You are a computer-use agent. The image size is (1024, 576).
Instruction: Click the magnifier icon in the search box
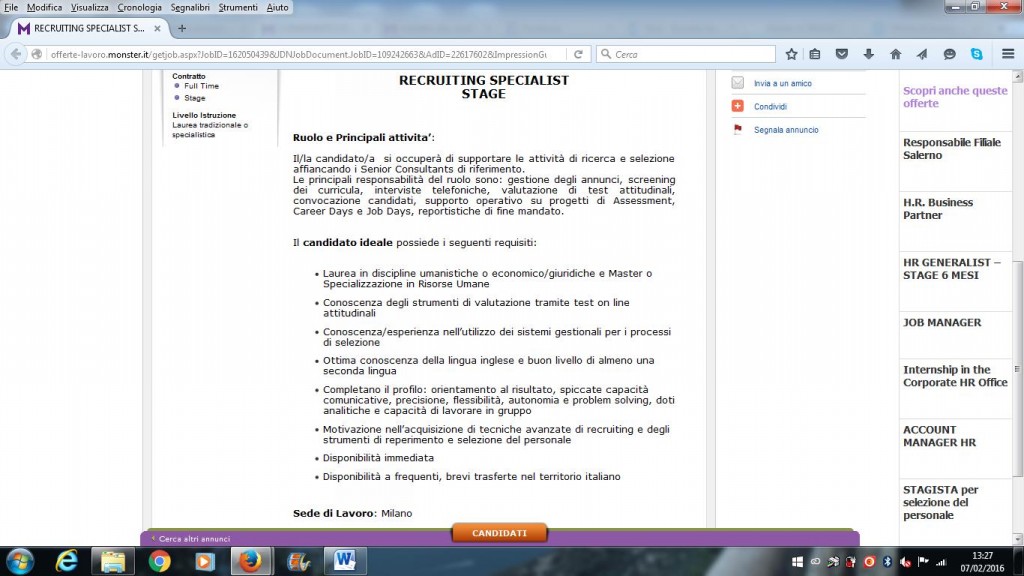(605, 54)
